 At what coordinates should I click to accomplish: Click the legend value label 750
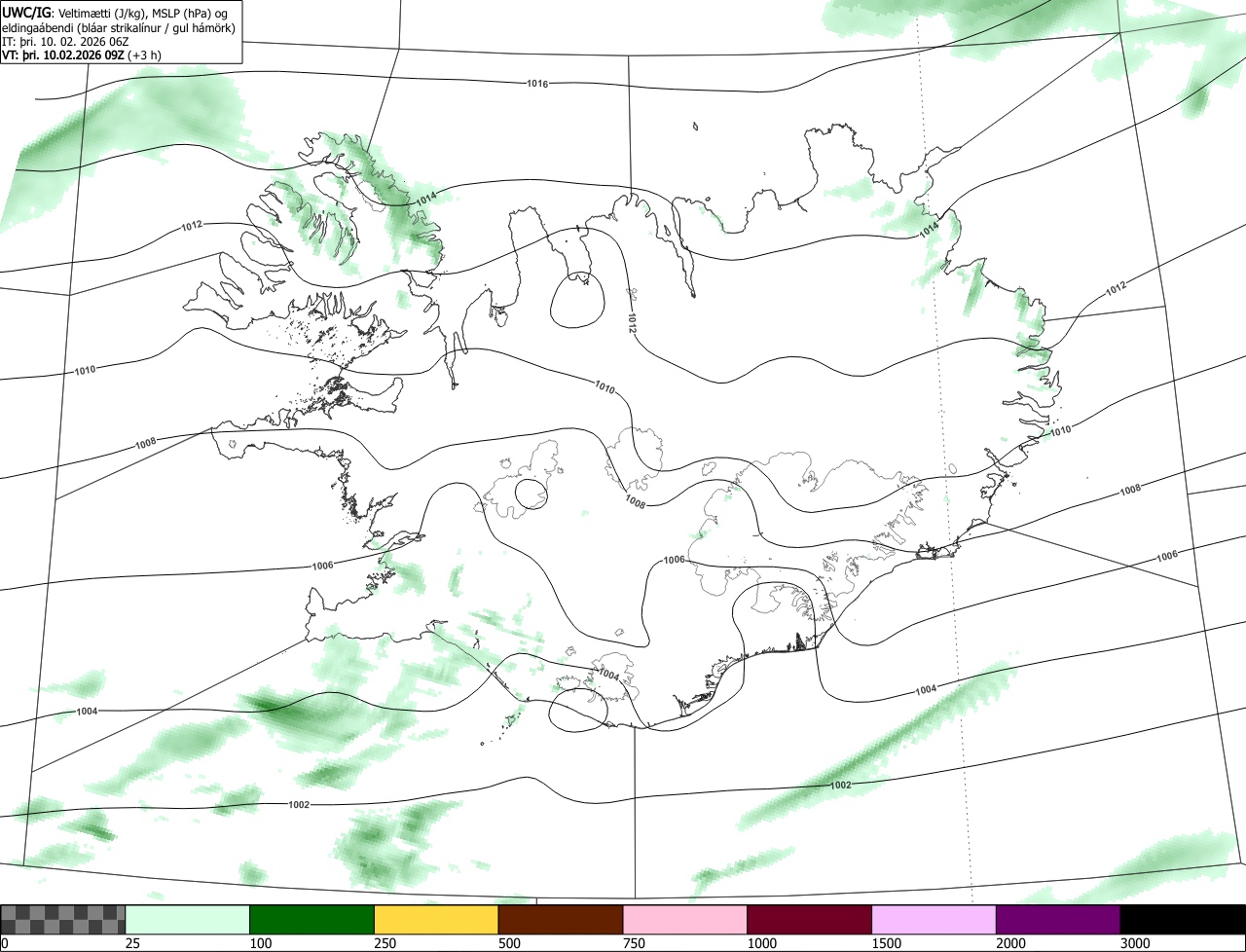click(635, 943)
